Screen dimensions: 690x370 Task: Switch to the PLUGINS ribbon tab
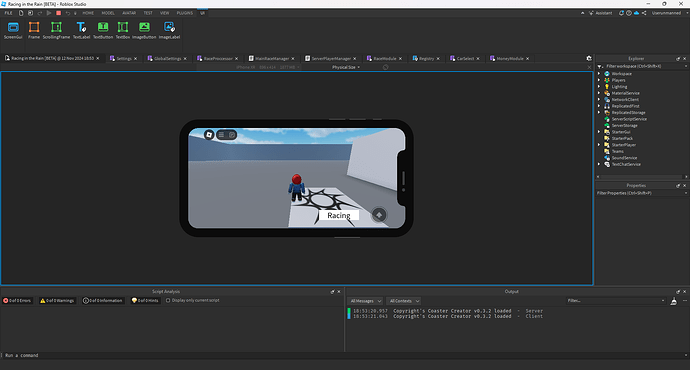point(184,13)
